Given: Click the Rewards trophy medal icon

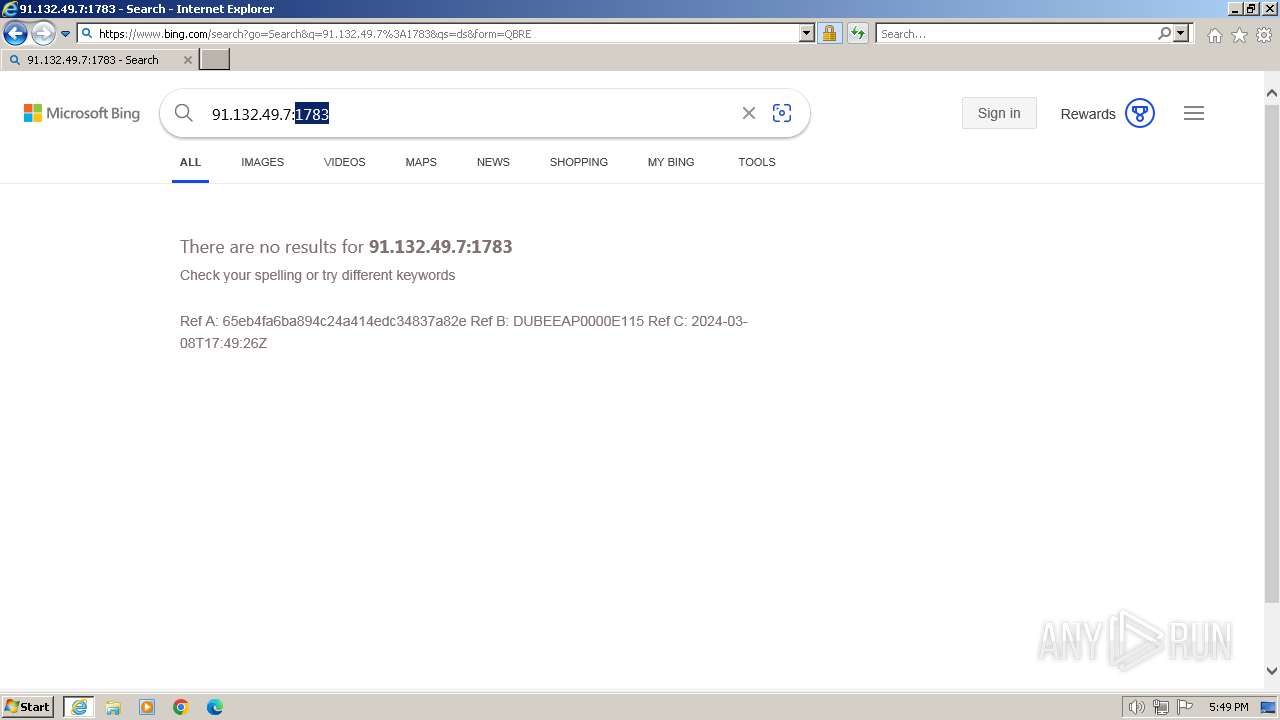Looking at the screenshot, I should point(1140,113).
